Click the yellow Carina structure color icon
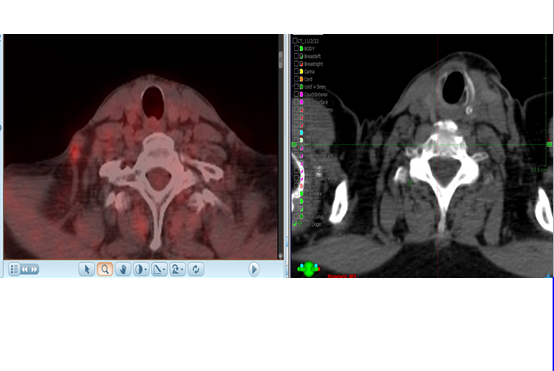The image size is (554, 371). [x=301, y=71]
